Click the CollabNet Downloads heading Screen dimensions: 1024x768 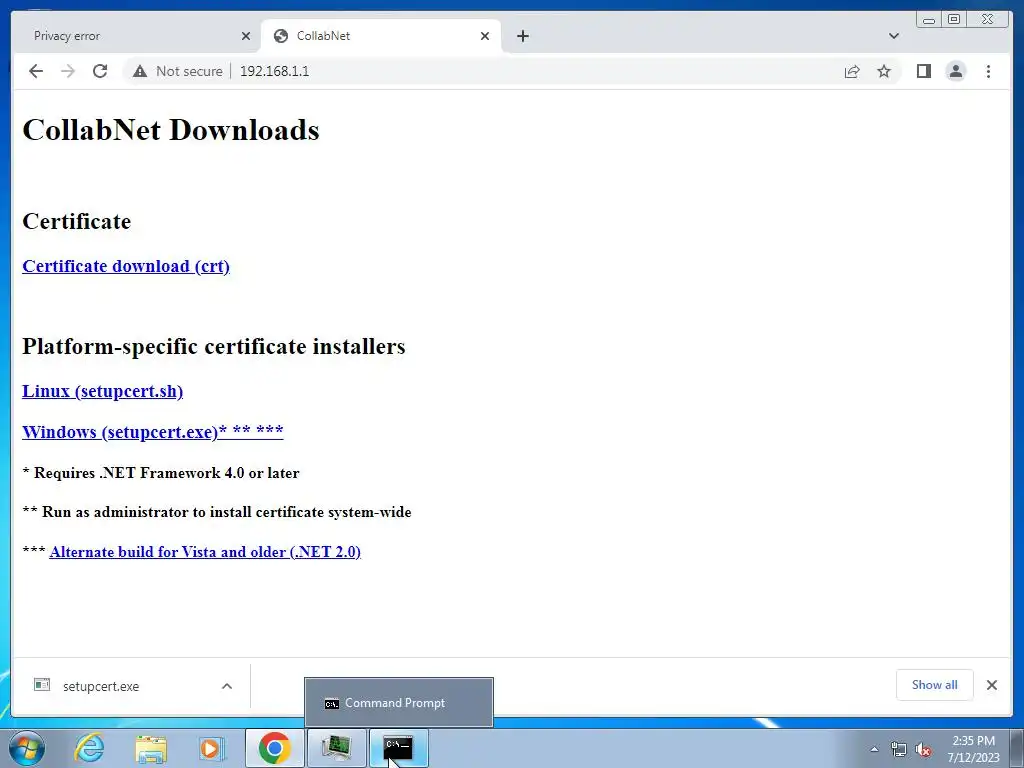[x=171, y=130]
